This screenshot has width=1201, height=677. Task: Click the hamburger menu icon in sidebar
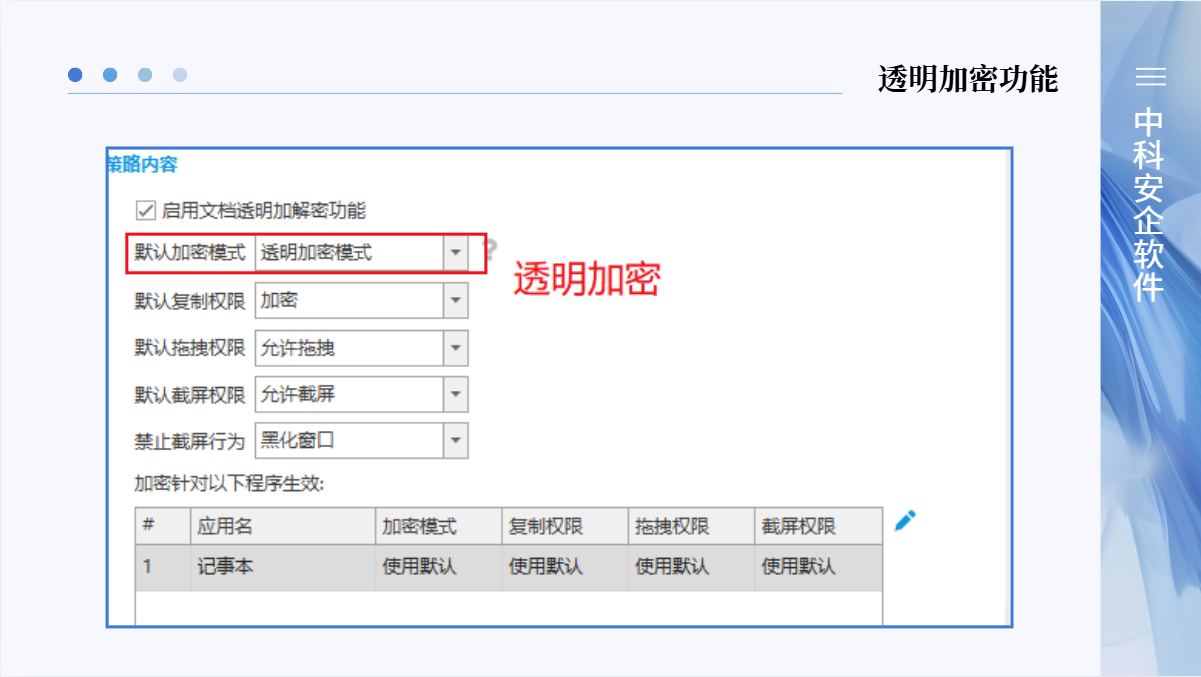tap(1150, 77)
